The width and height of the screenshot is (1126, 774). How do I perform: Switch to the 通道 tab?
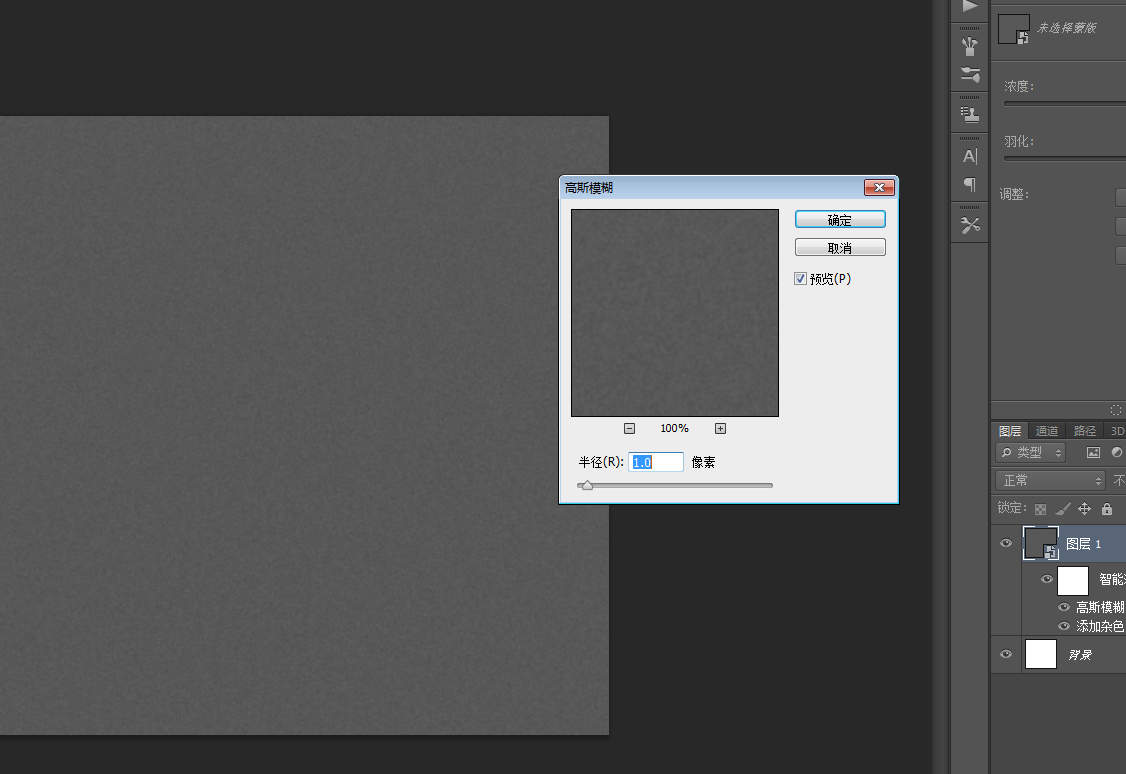(x=1047, y=431)
